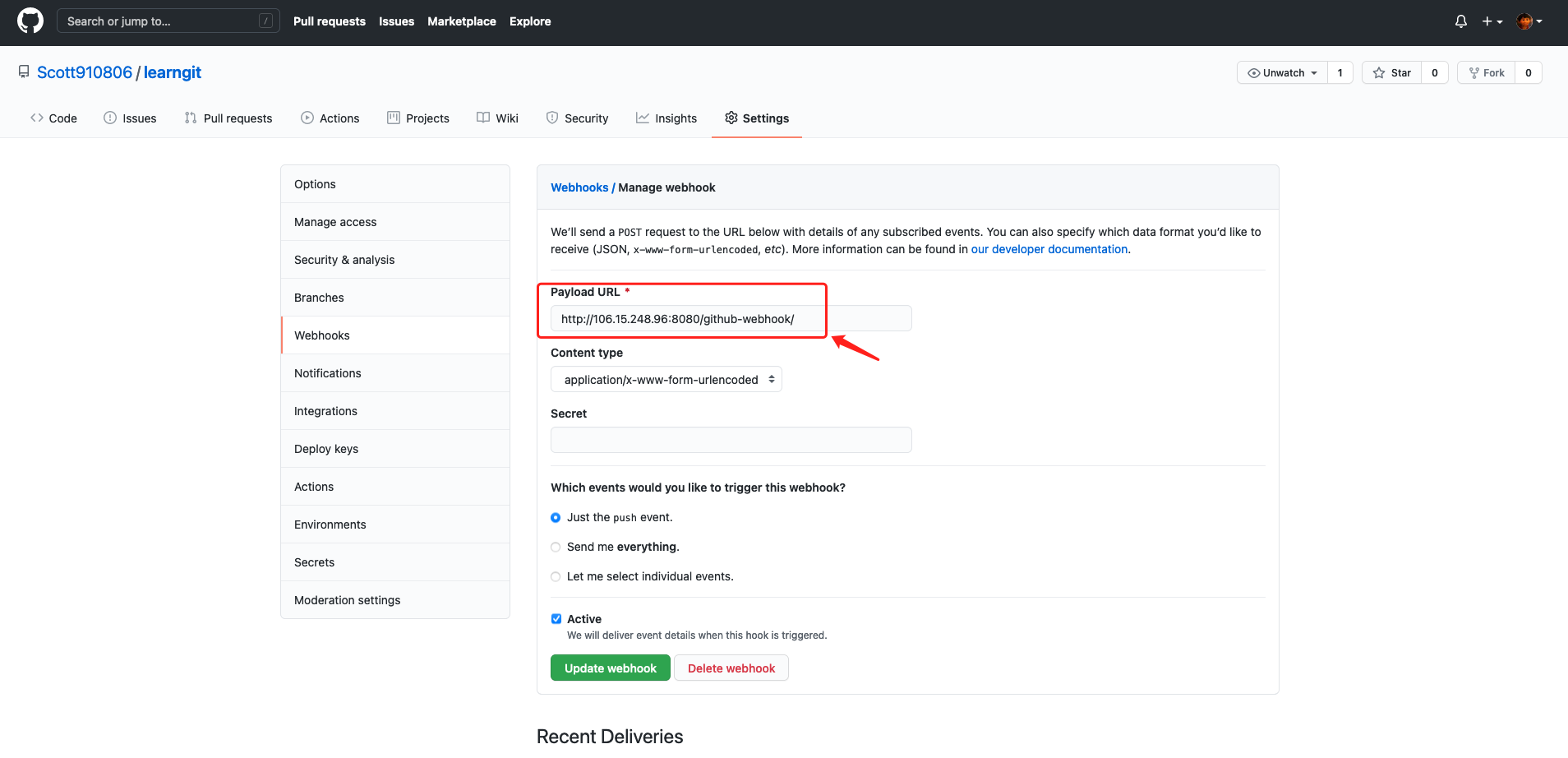Open Notifications settings

(x=395, y=373)
